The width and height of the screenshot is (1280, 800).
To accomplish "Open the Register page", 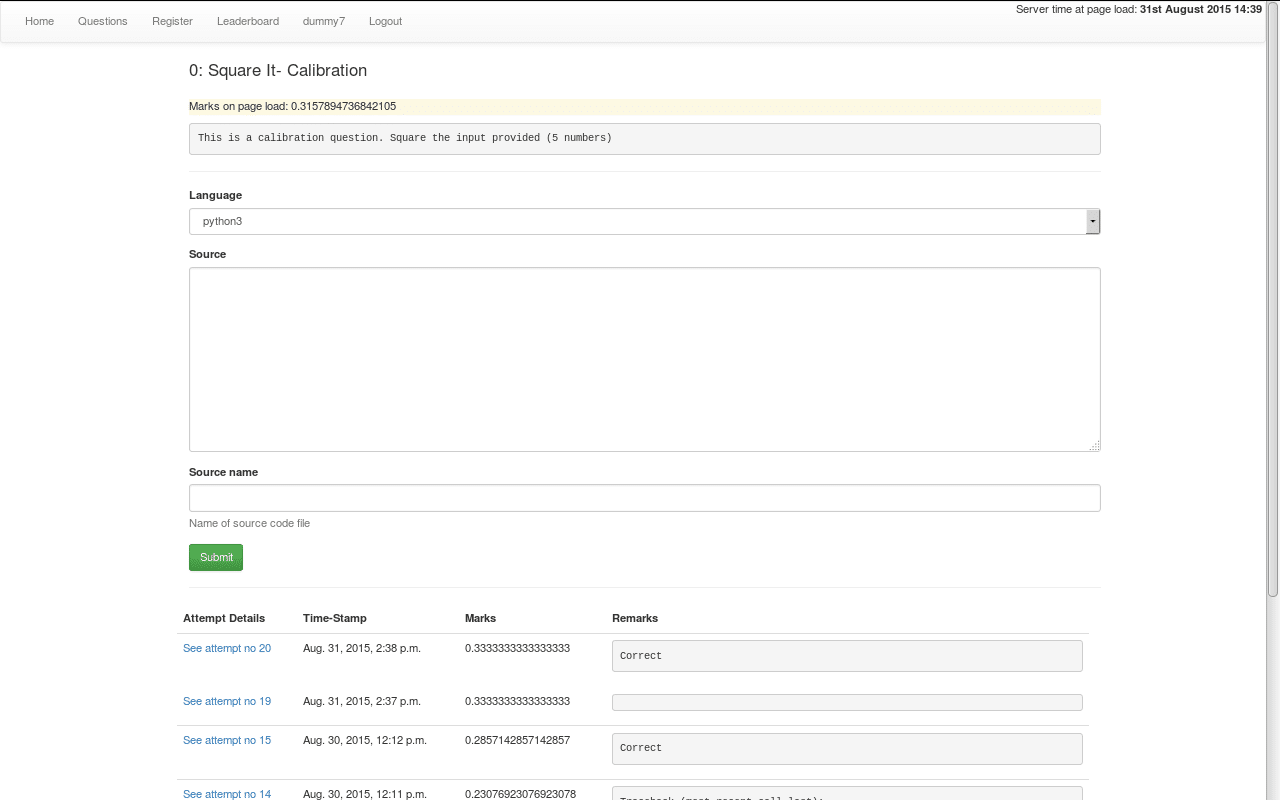I will (172, 21).
